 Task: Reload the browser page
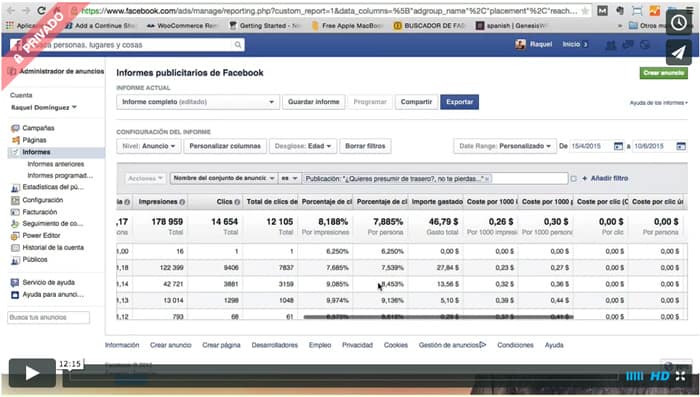(x=41, y=10)
